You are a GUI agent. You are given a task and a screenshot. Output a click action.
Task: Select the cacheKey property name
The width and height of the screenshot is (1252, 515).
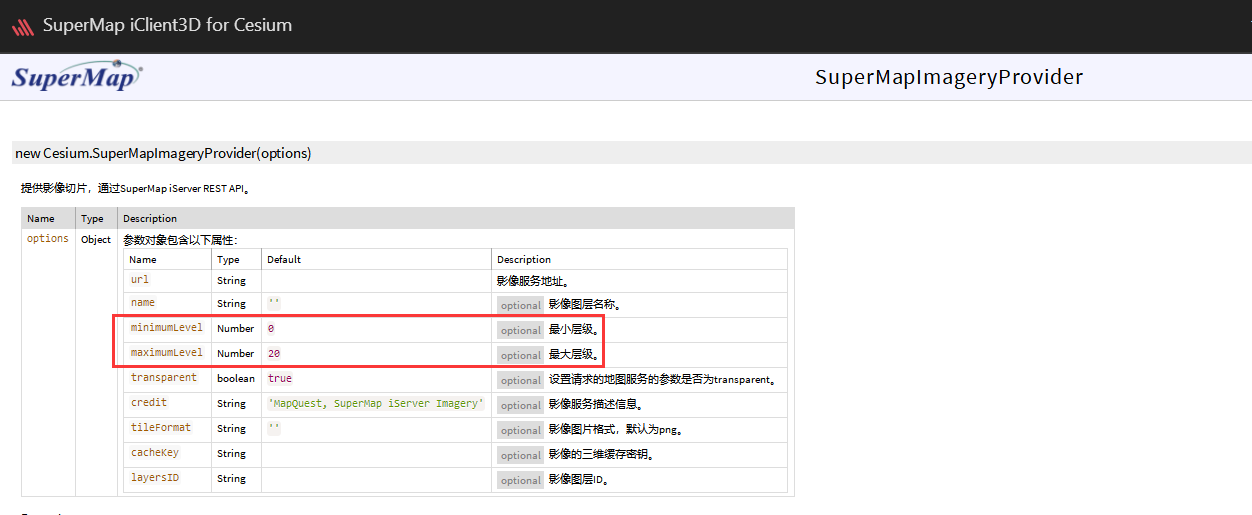pos(155,453)
